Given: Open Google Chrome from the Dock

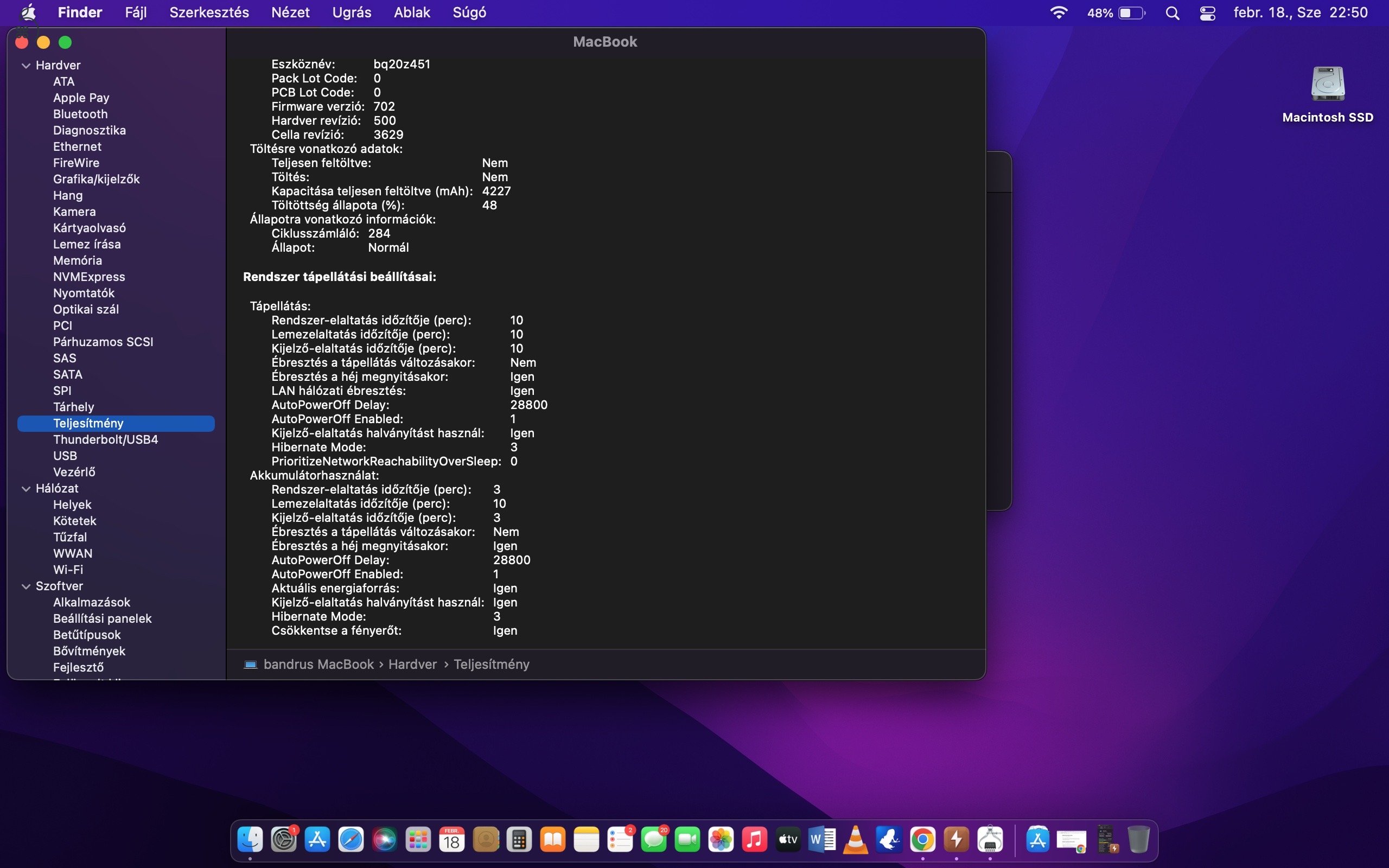Looking at the screenshot, I should (x=922, y=839).
